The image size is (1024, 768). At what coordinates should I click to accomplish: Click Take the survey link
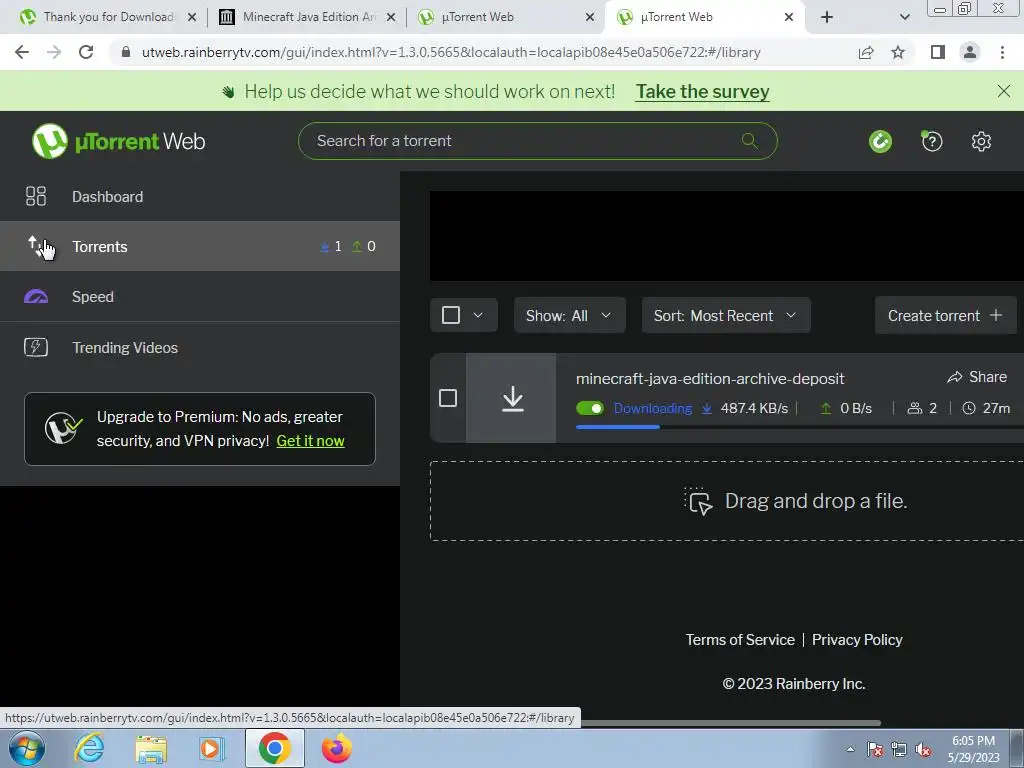703,91
